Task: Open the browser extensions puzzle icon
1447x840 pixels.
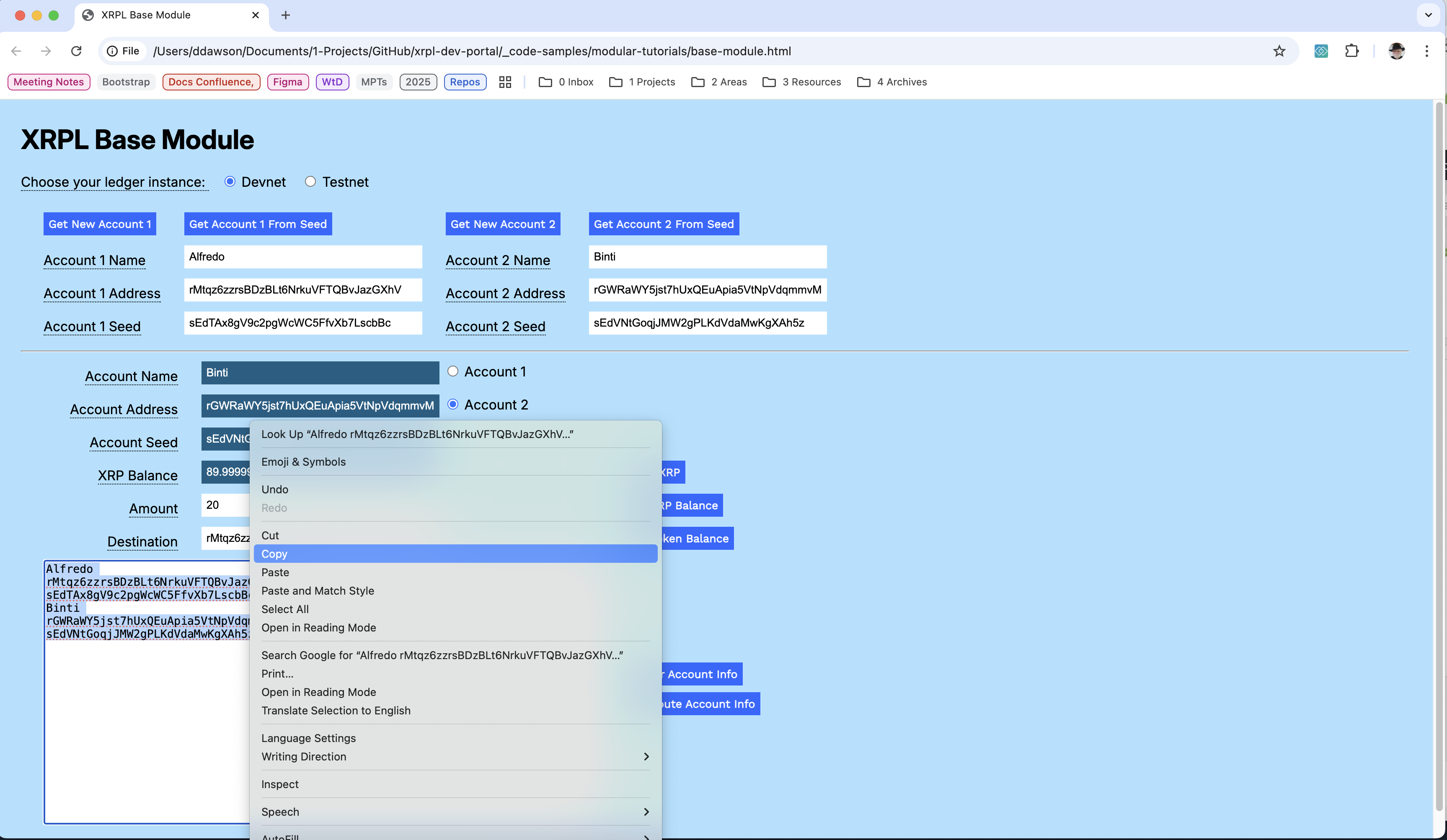Action: click(x=1352, y=51)
